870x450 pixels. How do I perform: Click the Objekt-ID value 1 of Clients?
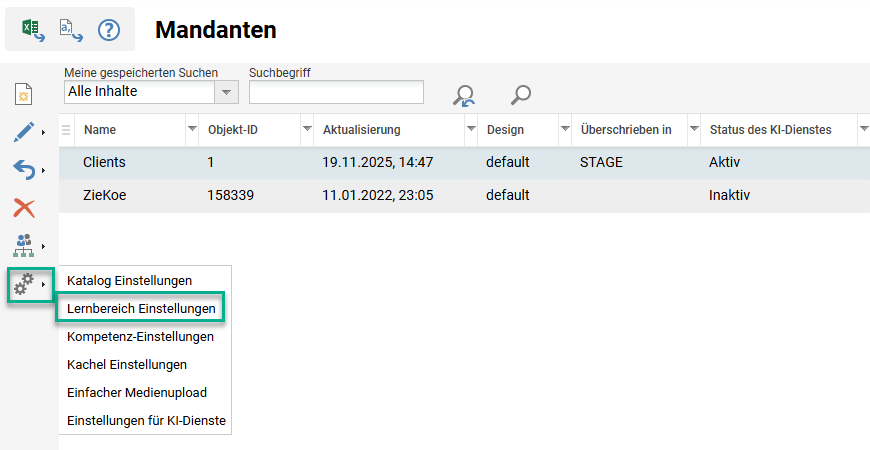click(211, 163)
